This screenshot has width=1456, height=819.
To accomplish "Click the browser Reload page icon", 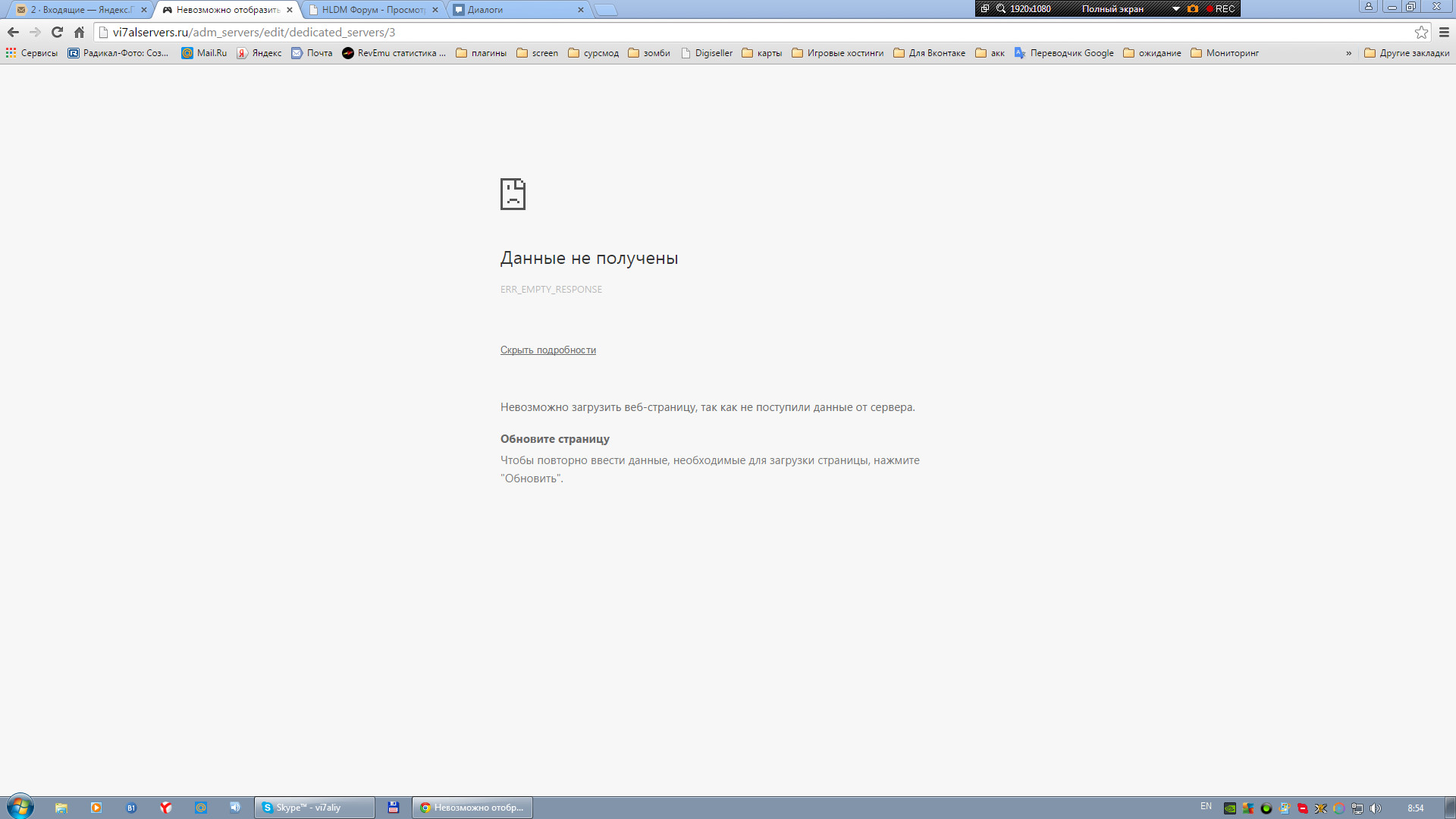I will pos(57,32).
